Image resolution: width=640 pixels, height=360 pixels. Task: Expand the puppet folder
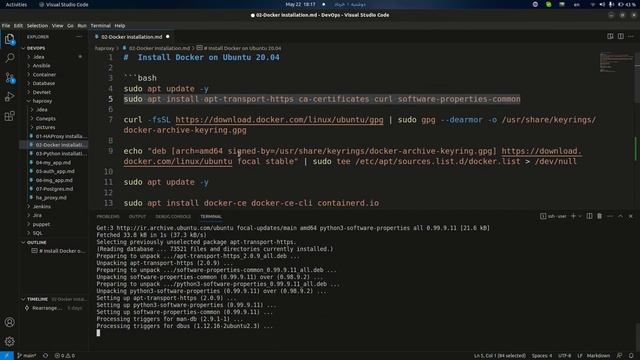point(41,224)
